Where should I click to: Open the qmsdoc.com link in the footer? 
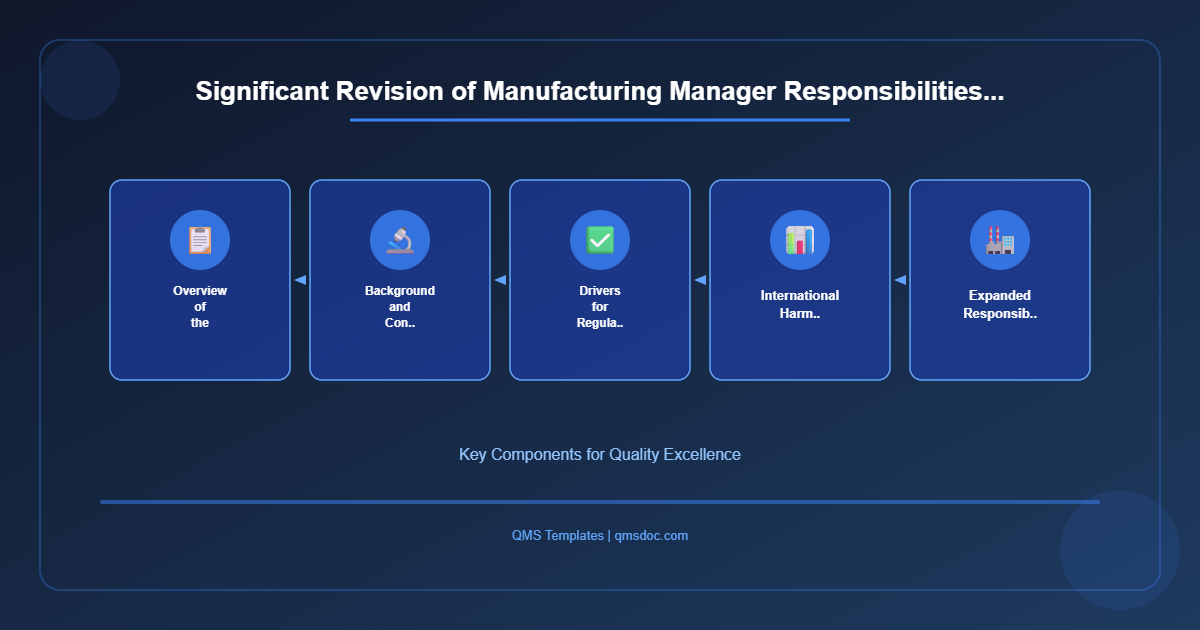tap(650, 535)
